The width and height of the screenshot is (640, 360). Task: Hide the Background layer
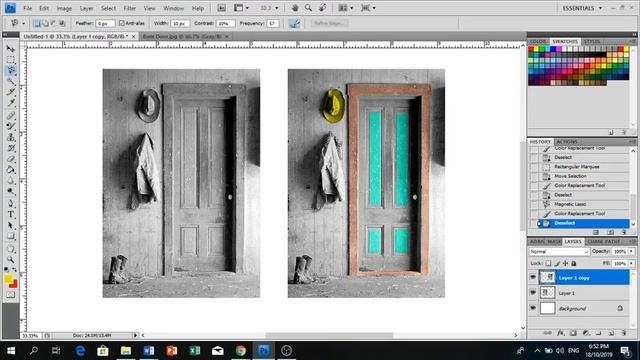coord(533,308)
